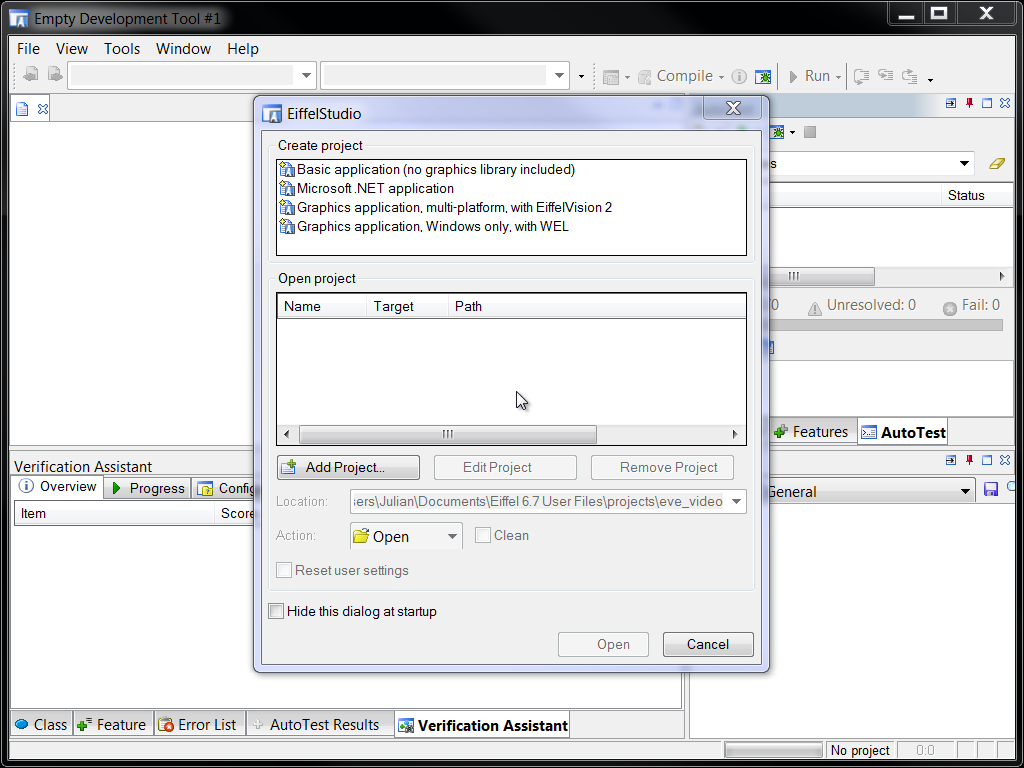Pin the AutoTest panel with the red pin
The height and width of the screenshot is (768, 1024).
[969, 103]
